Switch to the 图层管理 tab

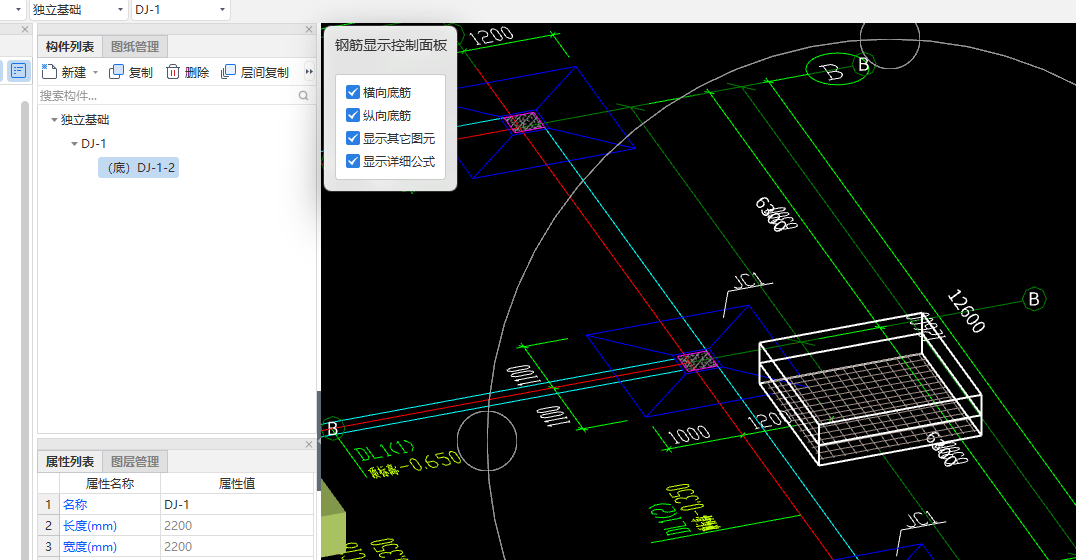(135, 462)
